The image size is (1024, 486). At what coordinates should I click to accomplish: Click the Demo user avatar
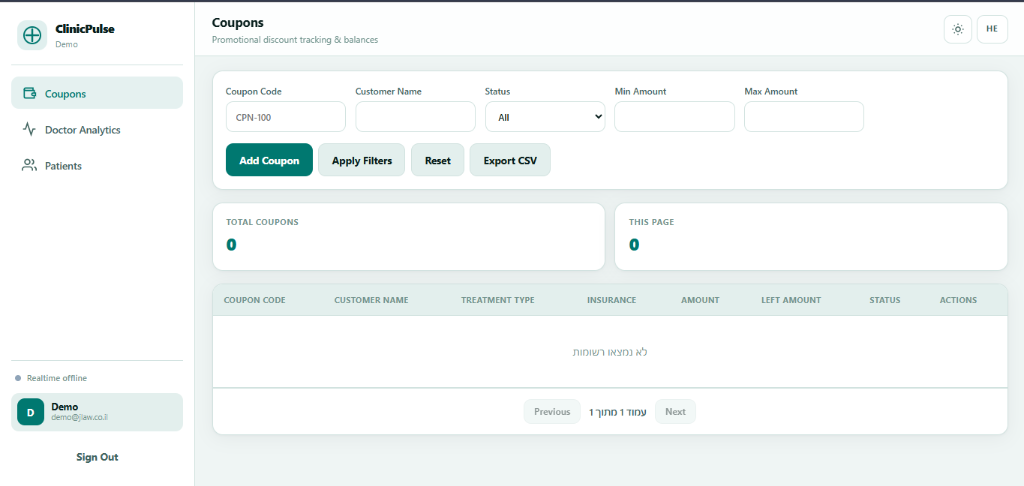tap(30, 412)
